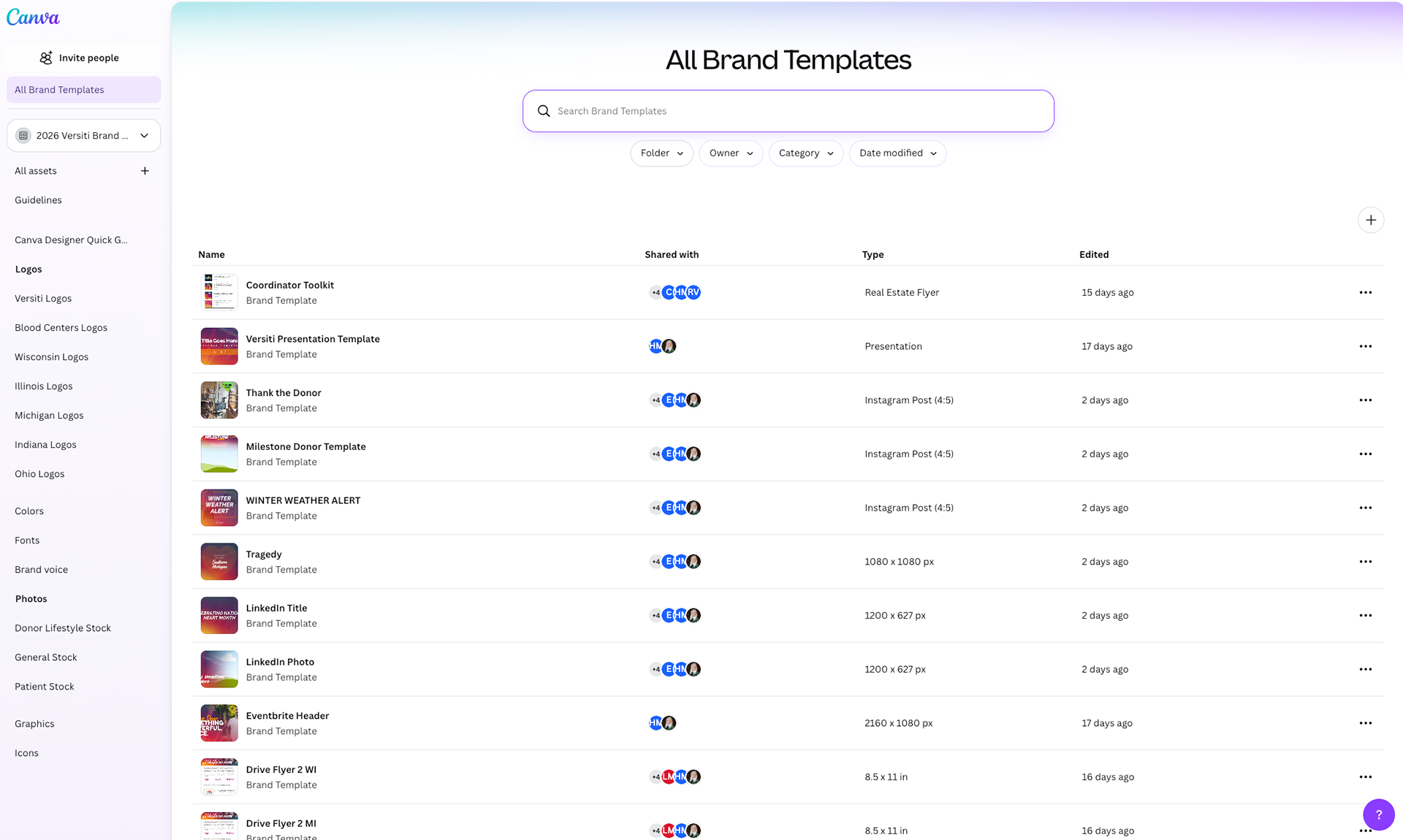Image resolution: width=1403 pixels, height=840 pixels.
Task: Click the Canva logo
Action: tap(33, 18)
